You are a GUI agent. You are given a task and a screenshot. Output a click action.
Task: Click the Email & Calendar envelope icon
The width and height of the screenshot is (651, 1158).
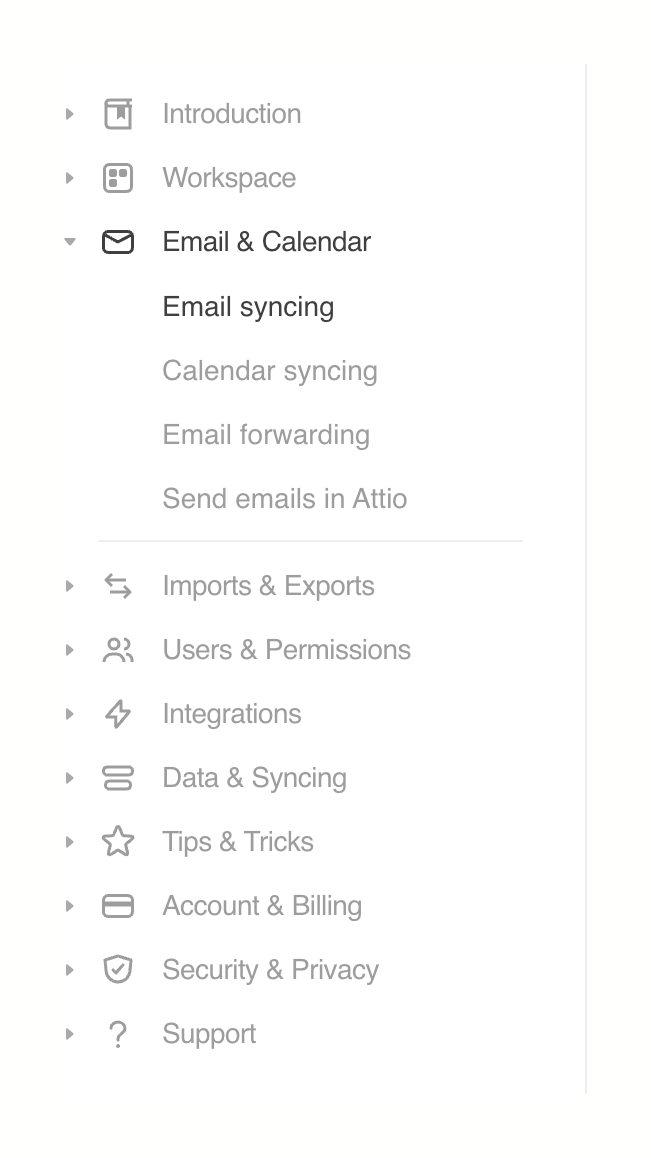pos(118,241)
